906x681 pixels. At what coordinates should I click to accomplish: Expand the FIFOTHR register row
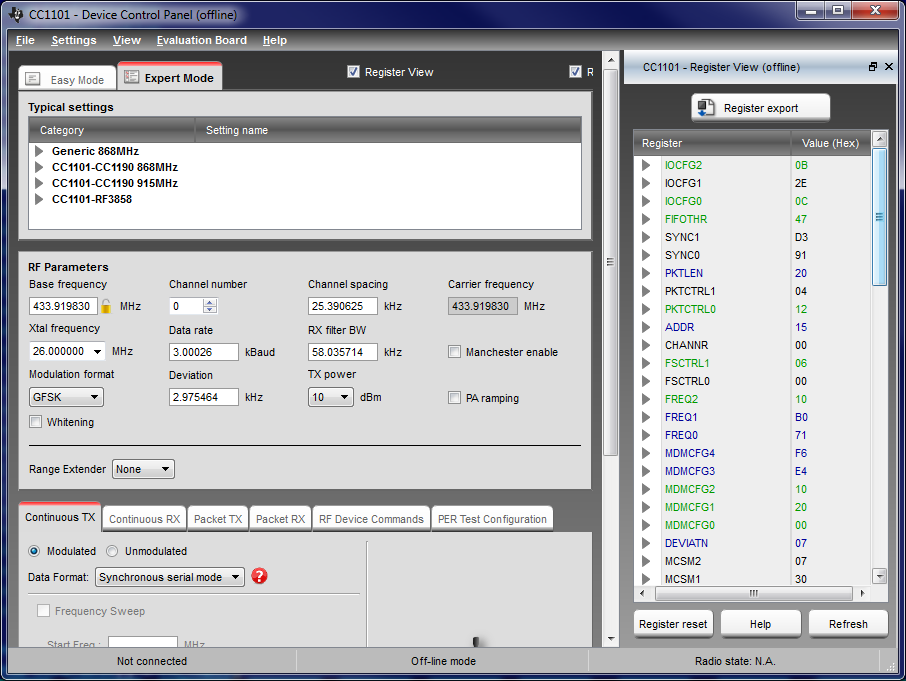click(x=645, y=219)
